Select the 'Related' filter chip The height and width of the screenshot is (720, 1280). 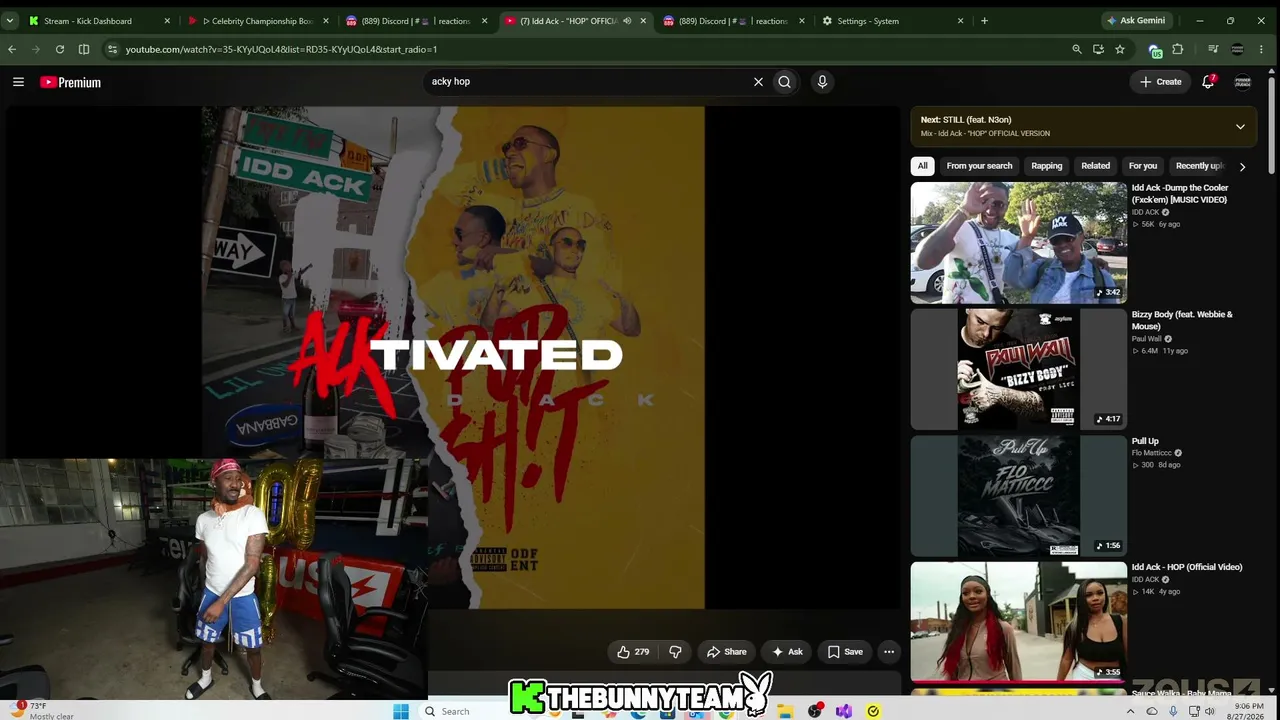1095,166
